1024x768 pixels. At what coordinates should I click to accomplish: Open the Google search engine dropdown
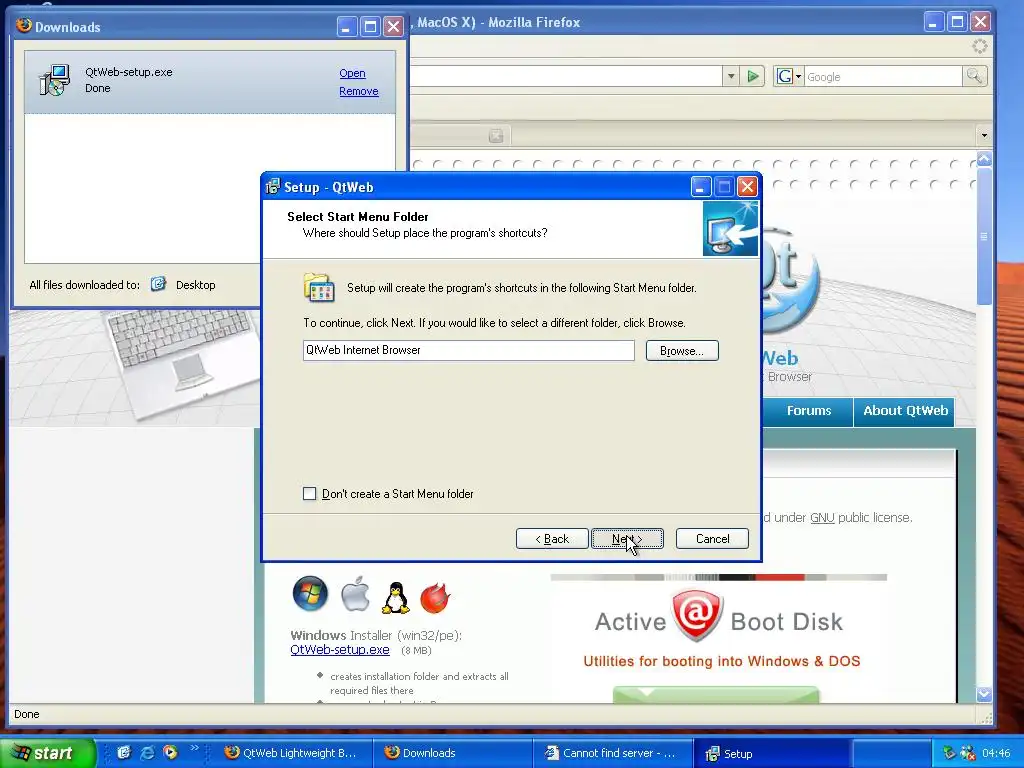pos(789,76)
